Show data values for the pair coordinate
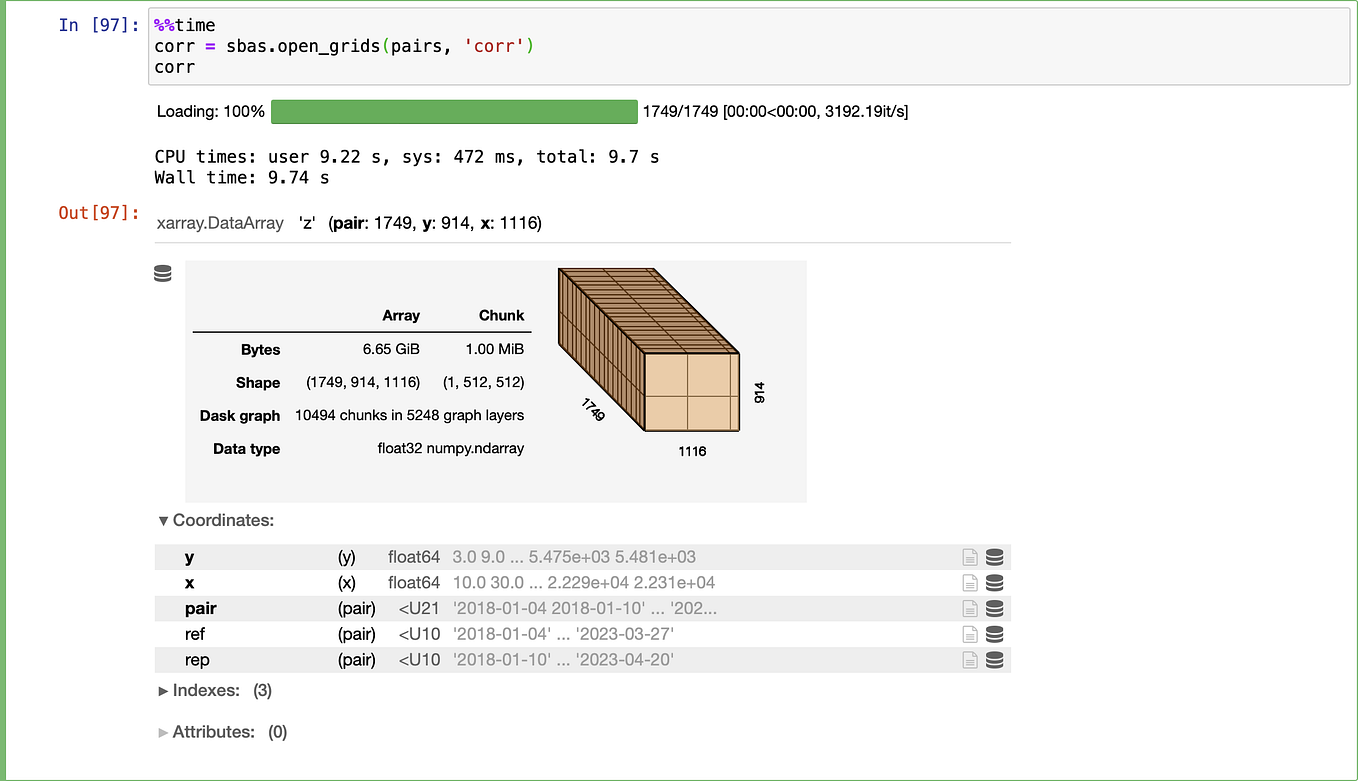Image resolution: width=1358 pixels, height=781 pixels. [x=994, y=608]
